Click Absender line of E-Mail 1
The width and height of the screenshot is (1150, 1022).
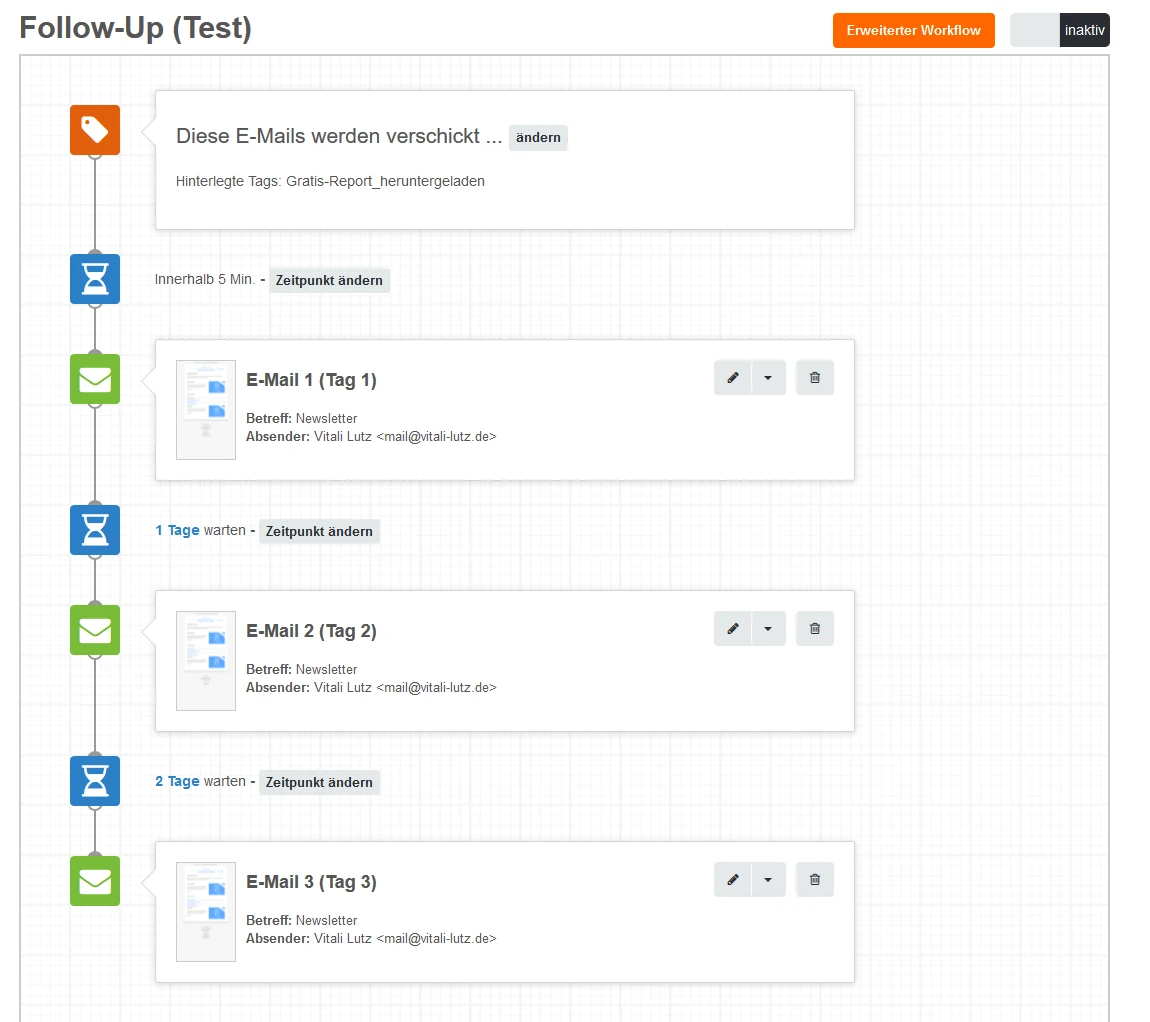(371, 437)
